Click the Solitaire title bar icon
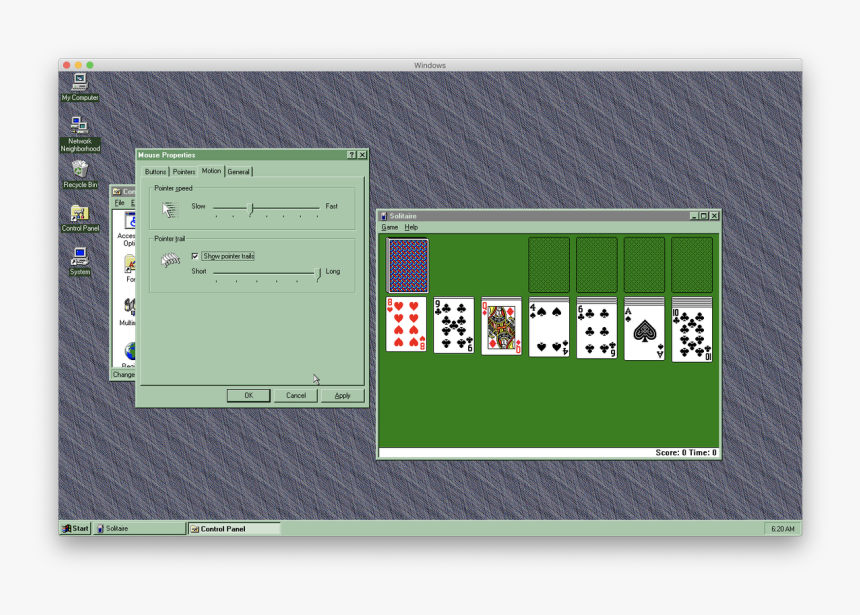Screen dimensions: 860x615 coord(384,216)
